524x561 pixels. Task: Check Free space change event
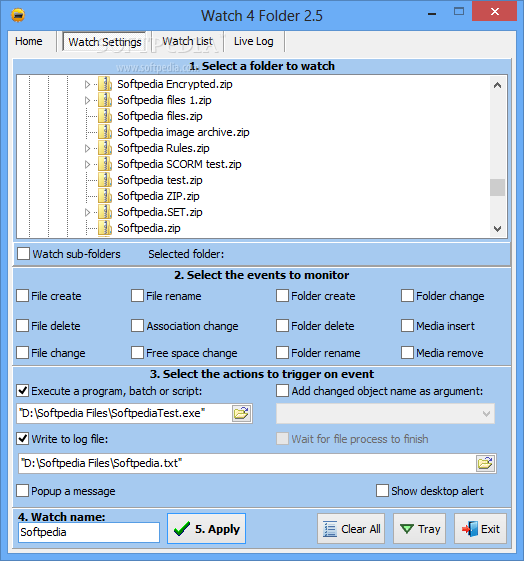(x=137, y=353)
